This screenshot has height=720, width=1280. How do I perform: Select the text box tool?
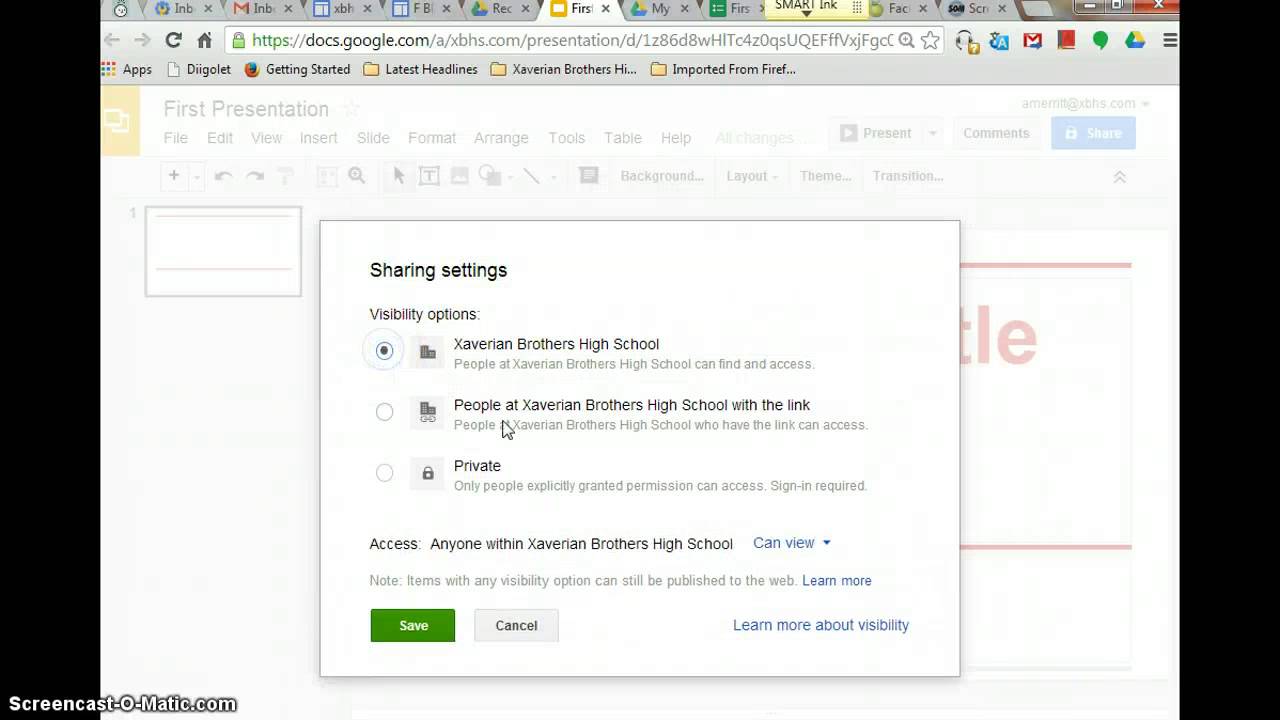(429, 176)
